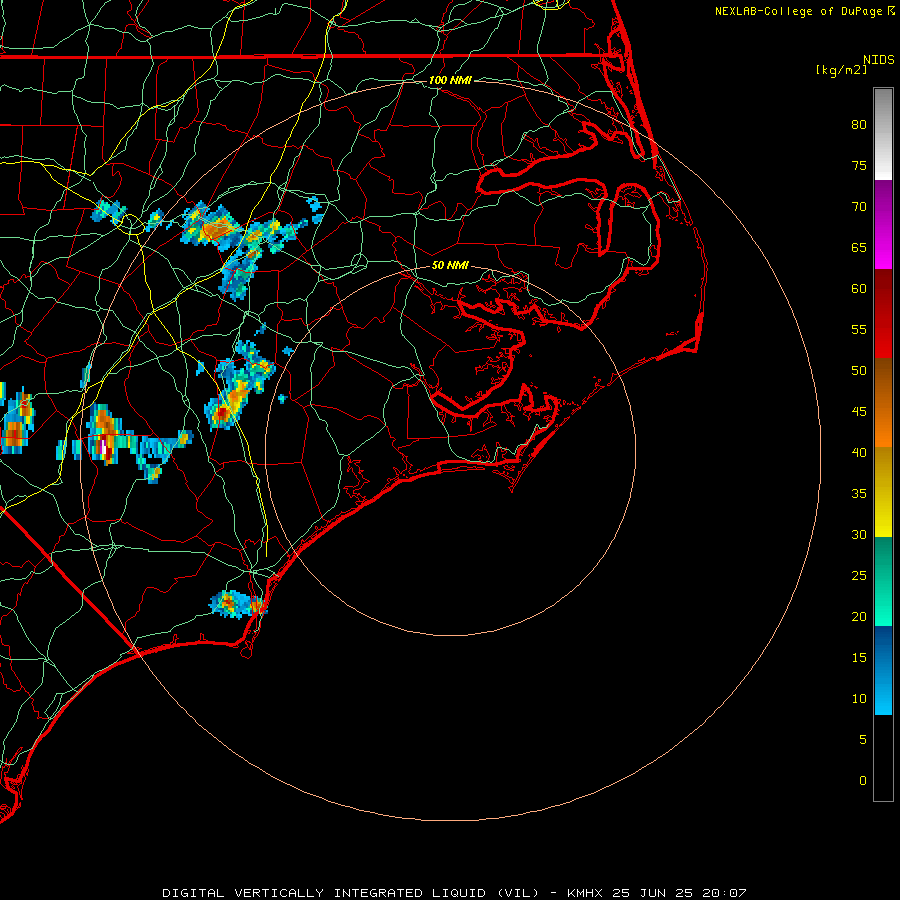This screenshot has height=900, width=900.
Task: Click the gray-white top of color bar
Action: coord(883,134)
